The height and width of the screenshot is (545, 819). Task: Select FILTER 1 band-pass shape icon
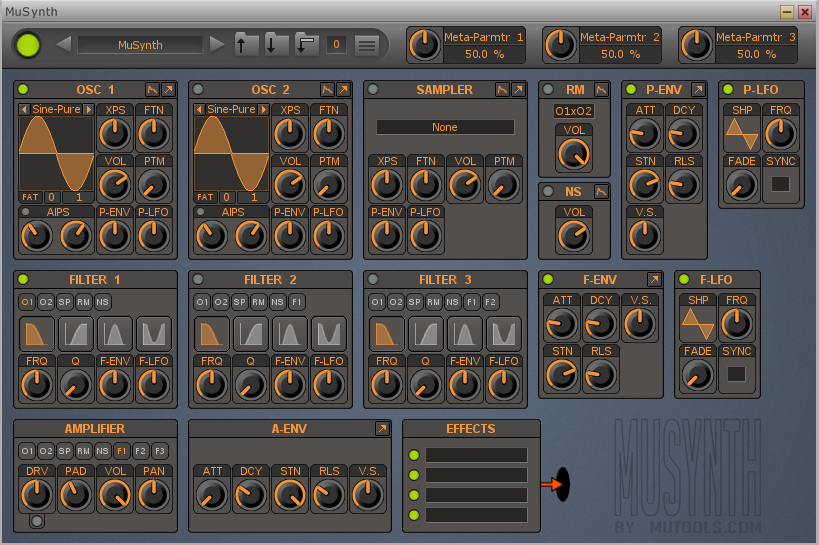115,333
